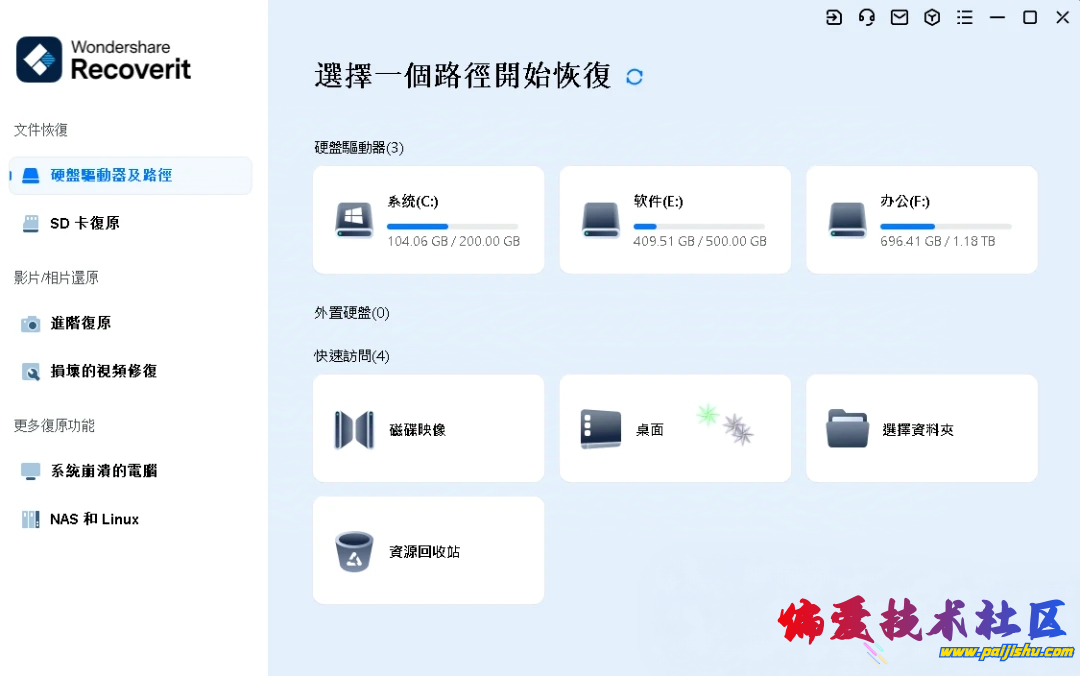Click the 磁碟映像 disk image icon
The height and width of the screenshot is (676, 1080).
(354, 430)
